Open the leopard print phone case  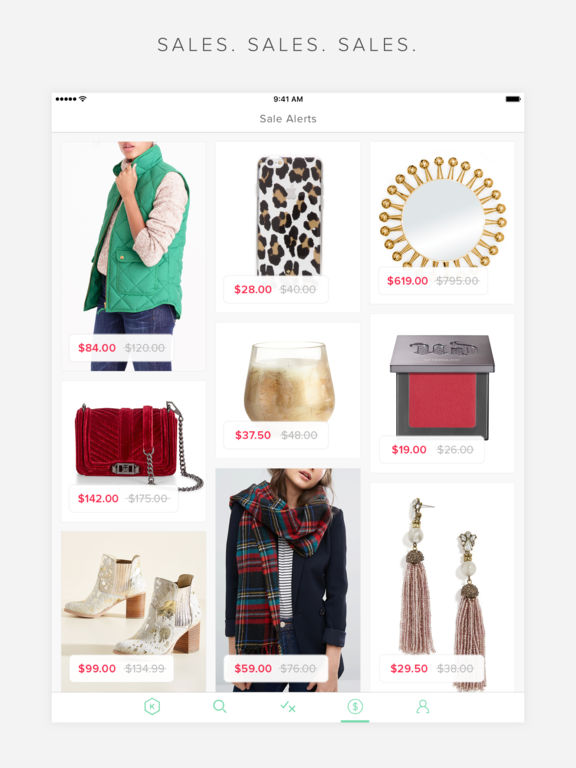click(288, 227)
